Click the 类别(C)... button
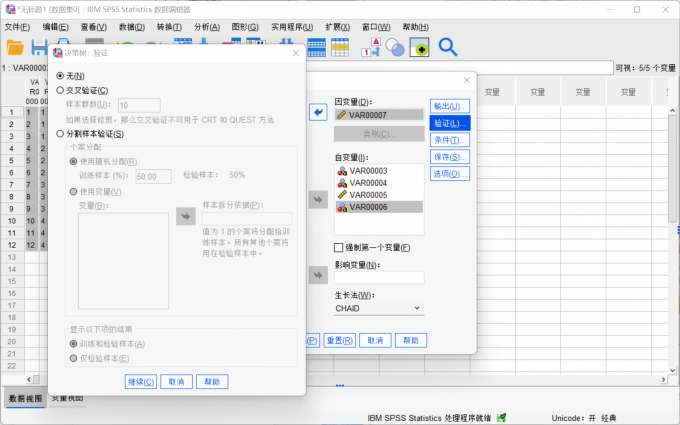Screen dimensions: 680x425 pos(379,134)
